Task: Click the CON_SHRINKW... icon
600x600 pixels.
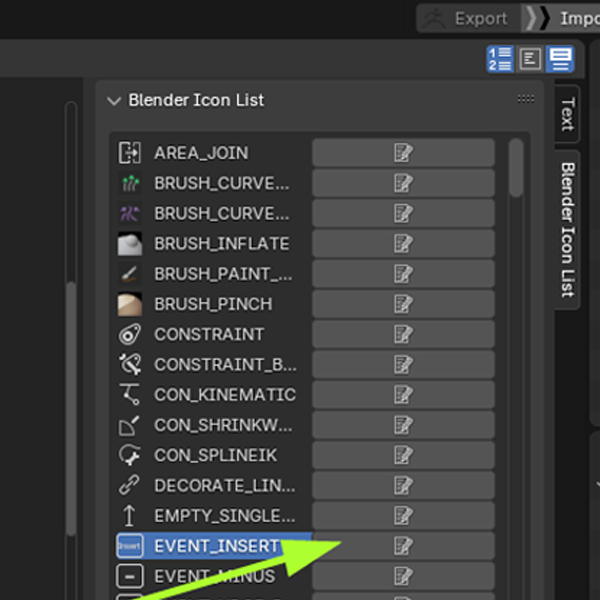Action: pyautogui.click(x=129, y=425)
